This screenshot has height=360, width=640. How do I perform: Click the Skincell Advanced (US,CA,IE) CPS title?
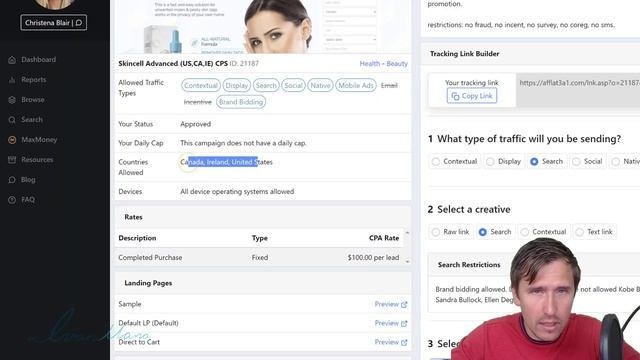(173, 64)
